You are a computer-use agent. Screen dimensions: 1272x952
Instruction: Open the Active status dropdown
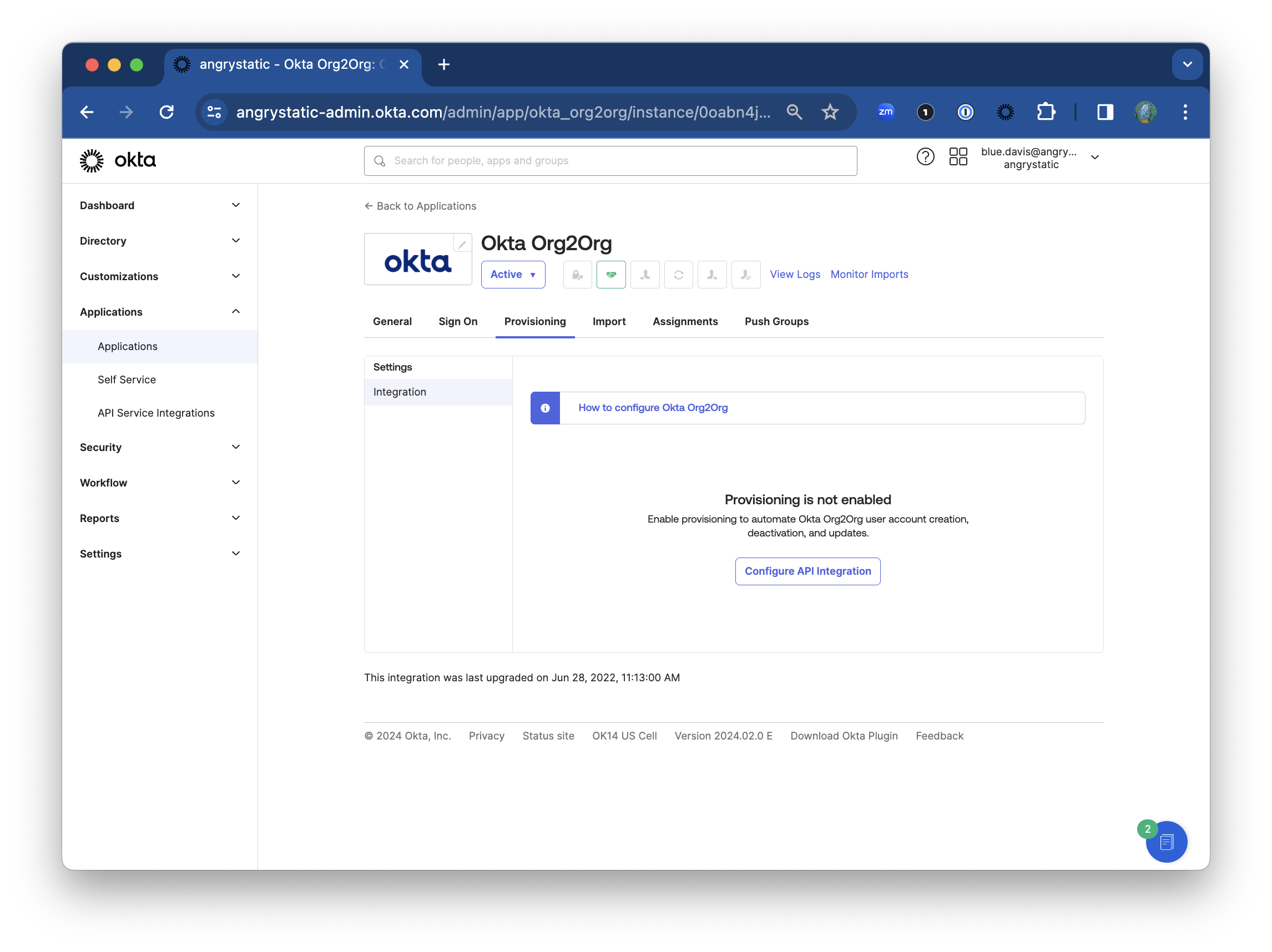tap(512, 274)
